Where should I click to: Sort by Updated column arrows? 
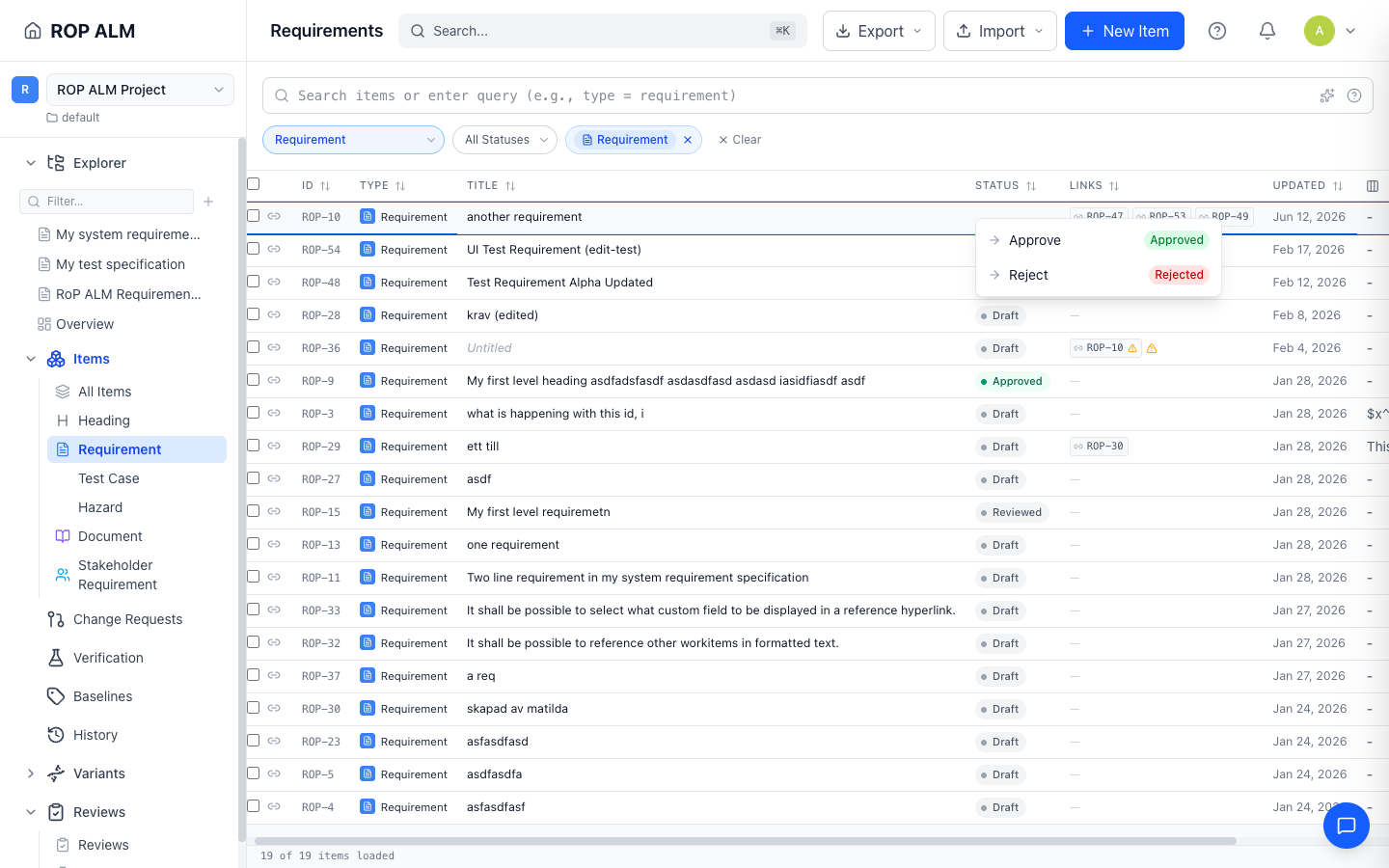click(x=1338, y=186)
